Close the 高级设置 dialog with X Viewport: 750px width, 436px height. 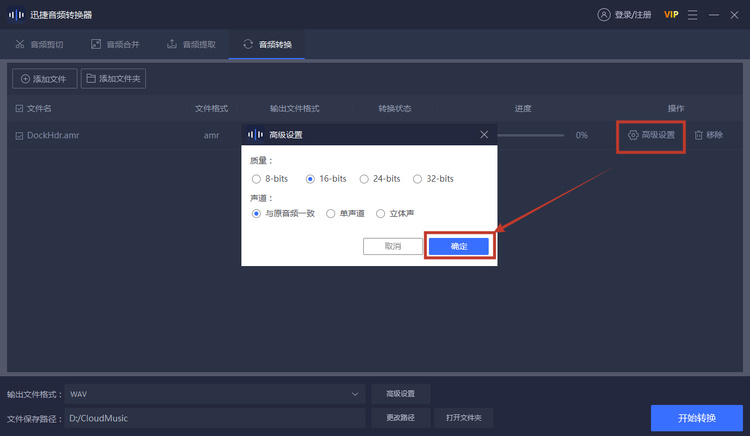[484, 135]
